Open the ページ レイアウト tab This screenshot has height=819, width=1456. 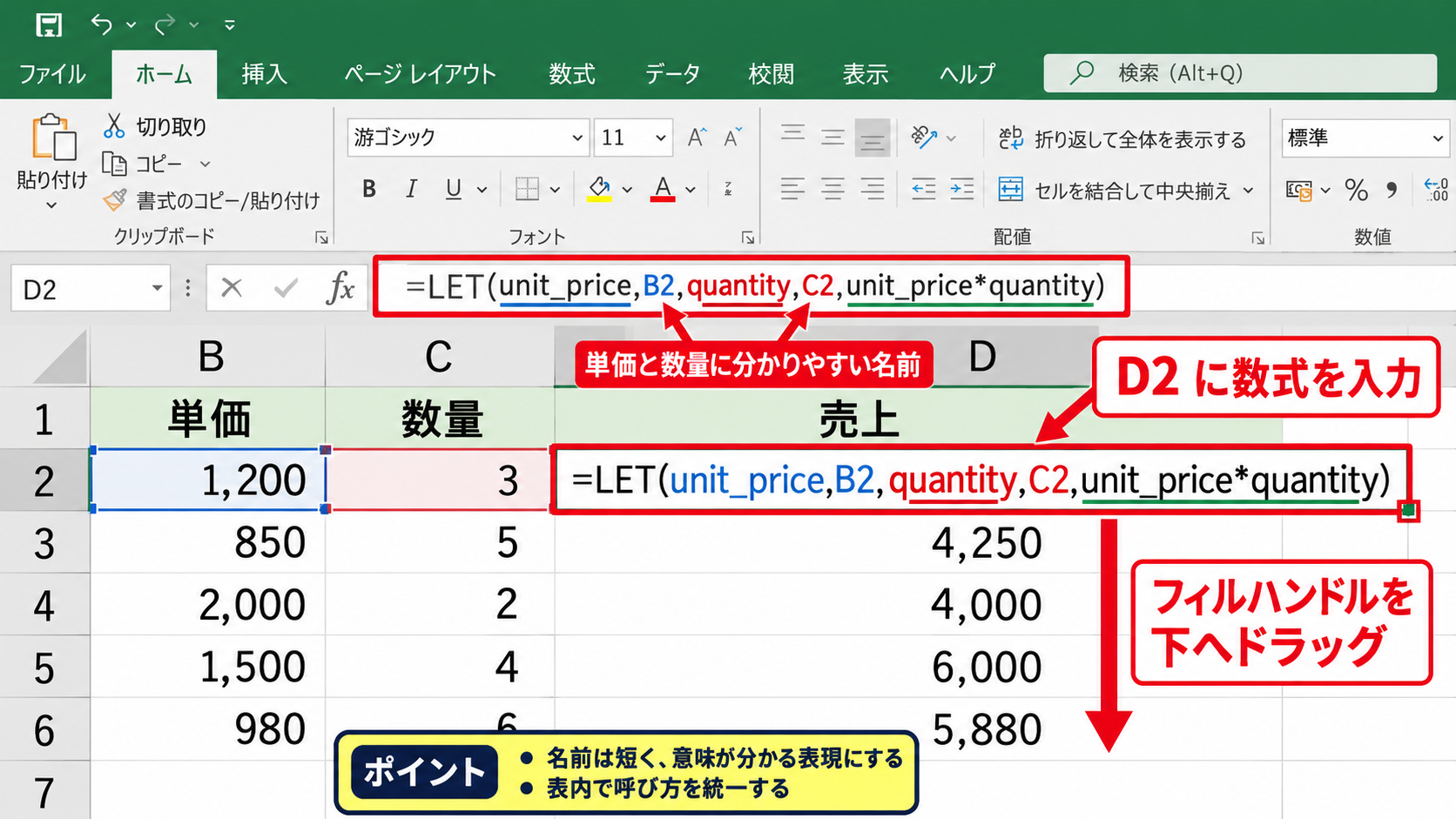coord(420,74)
